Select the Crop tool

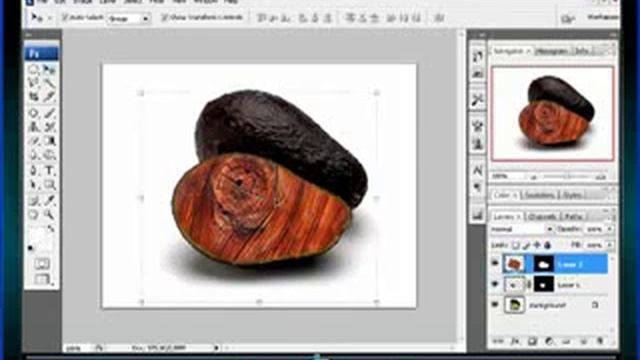(34, 97)
